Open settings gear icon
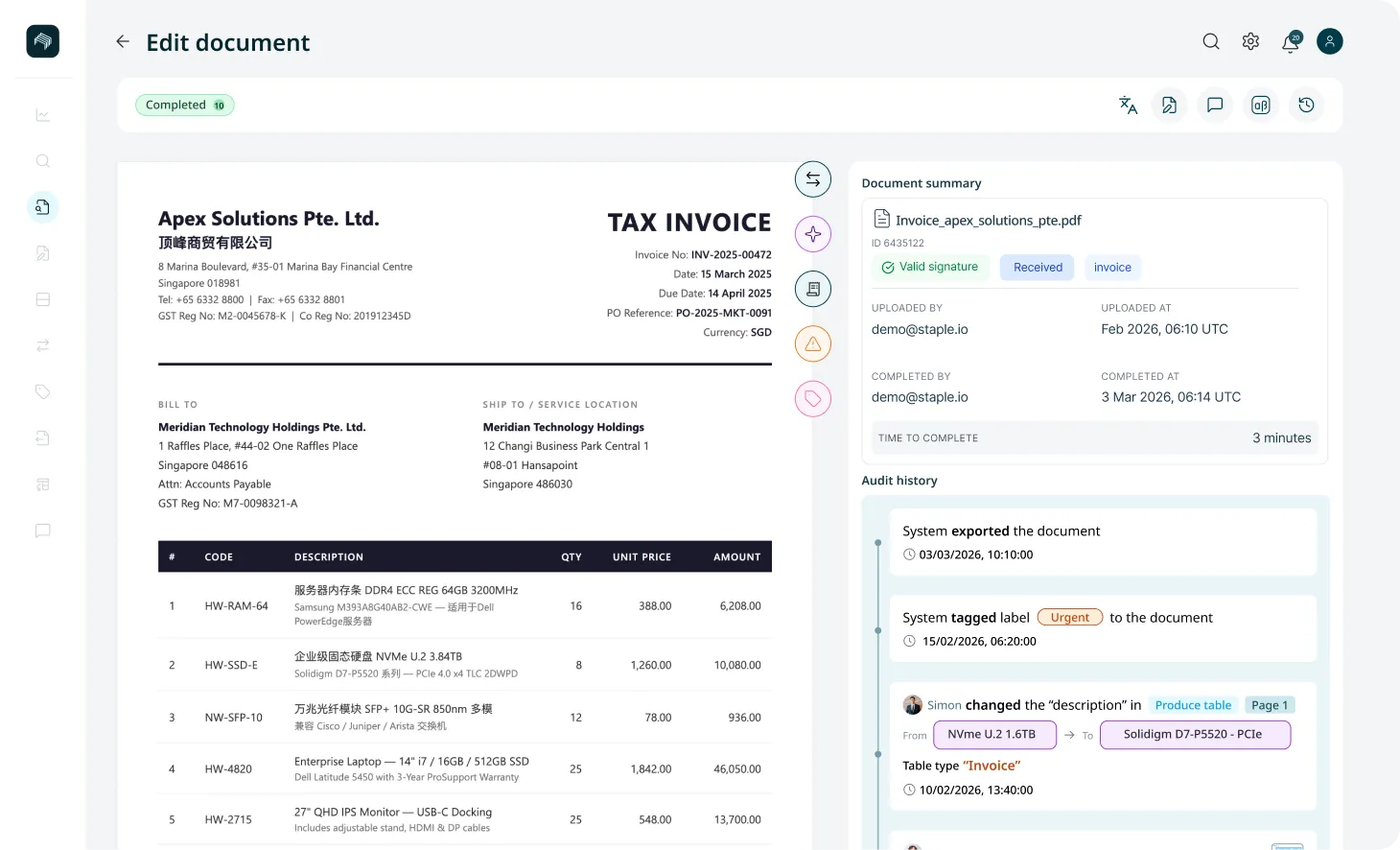This screenshot has height=850, width=1400. coord(1250,41)
